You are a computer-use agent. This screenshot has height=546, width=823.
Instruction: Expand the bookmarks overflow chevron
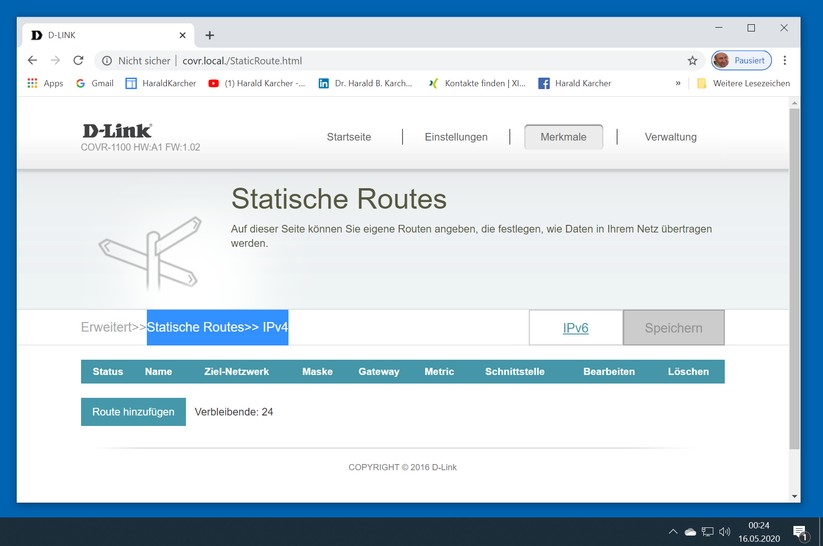[678, 84]
